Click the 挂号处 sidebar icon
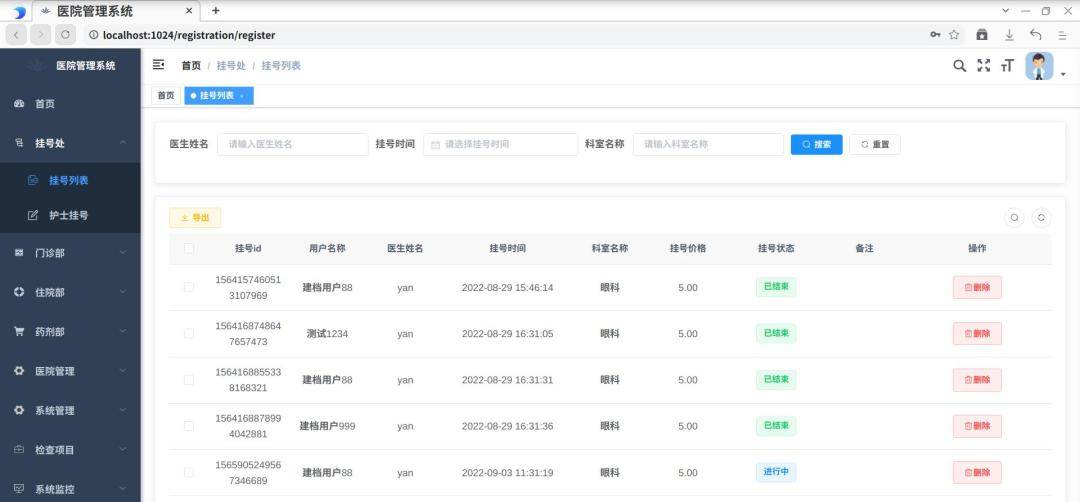Viewport: 1080px width, 502px height. coord(19,143)
